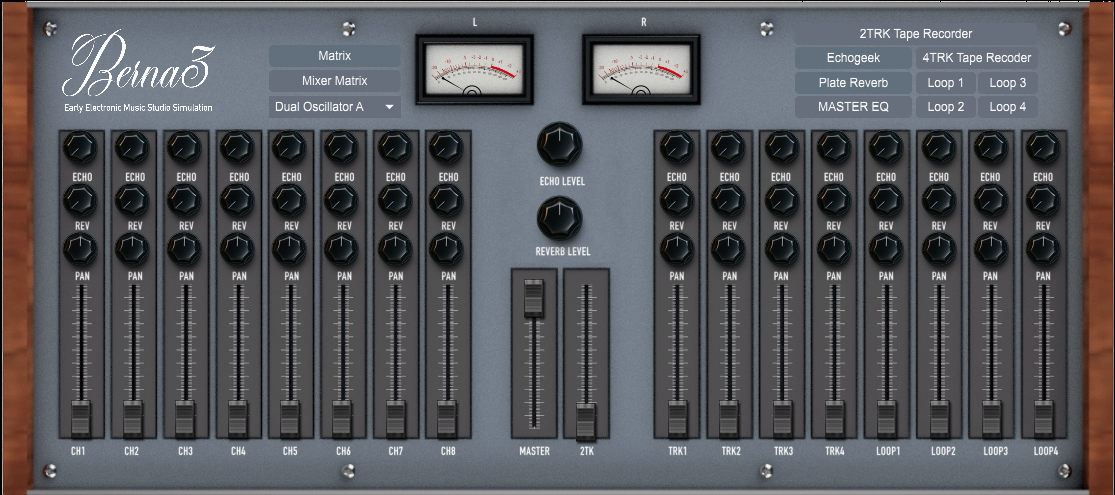Open the Matrix panel
1115x495 pixels.
pos(335,55)
